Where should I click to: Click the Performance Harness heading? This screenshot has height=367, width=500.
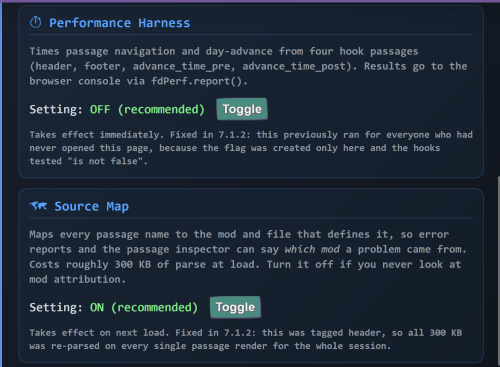click(x=120, y=23)
